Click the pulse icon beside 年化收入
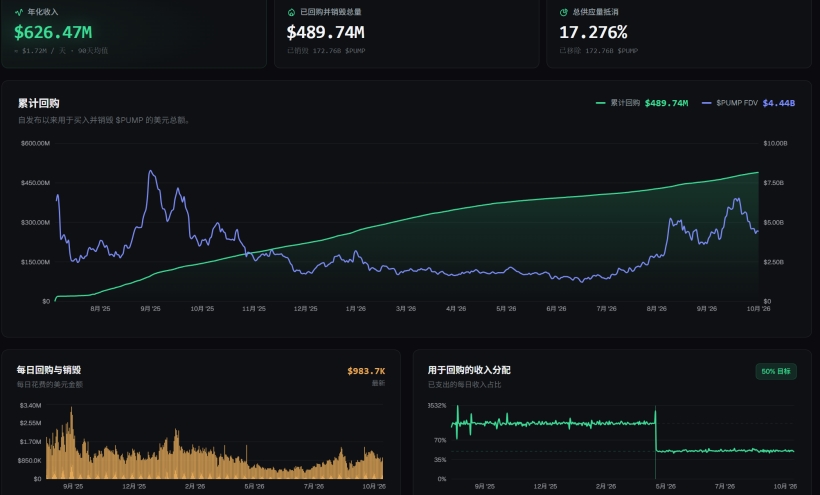 19,12
